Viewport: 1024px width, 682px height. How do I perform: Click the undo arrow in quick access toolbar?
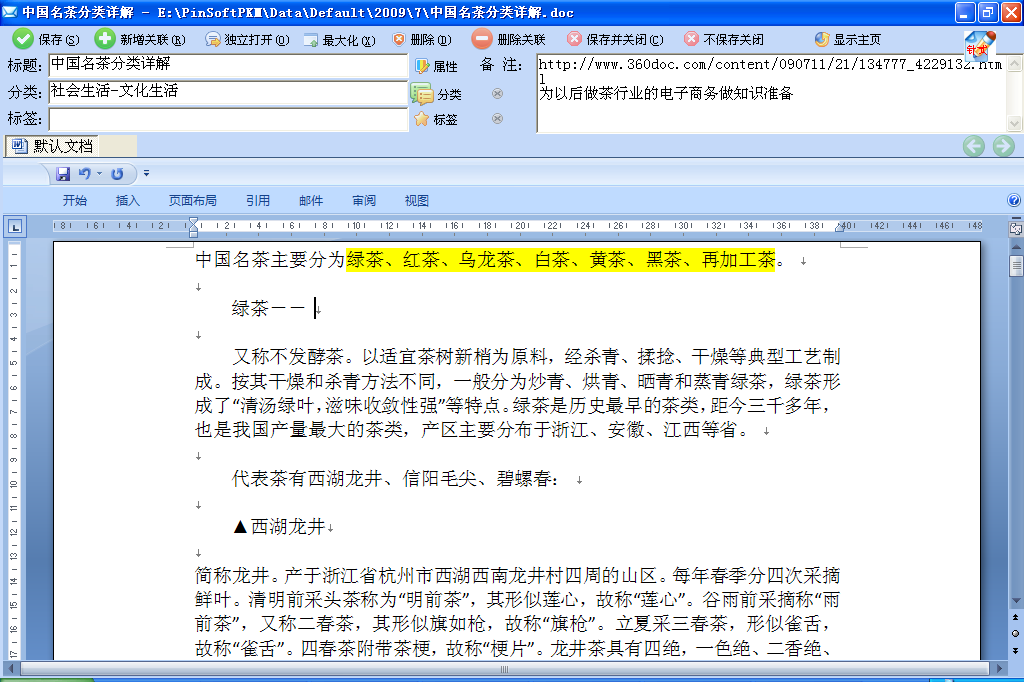(x=85, y=174)
